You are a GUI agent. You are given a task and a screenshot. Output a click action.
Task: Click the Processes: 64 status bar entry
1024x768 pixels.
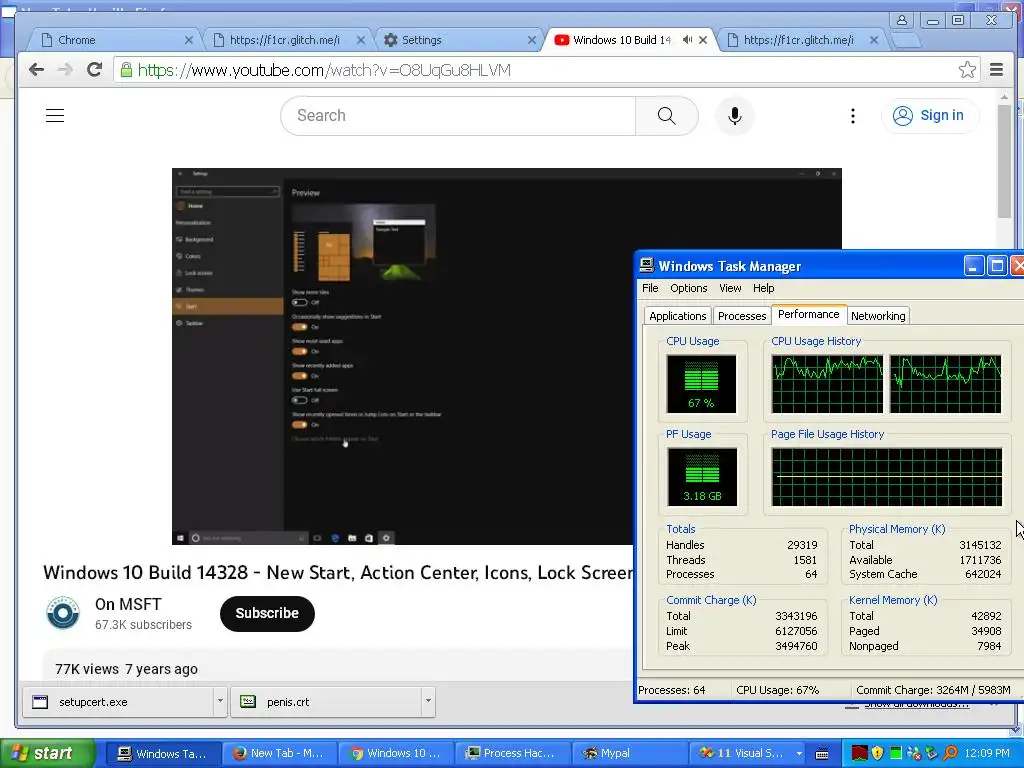[x=671, y=690]
